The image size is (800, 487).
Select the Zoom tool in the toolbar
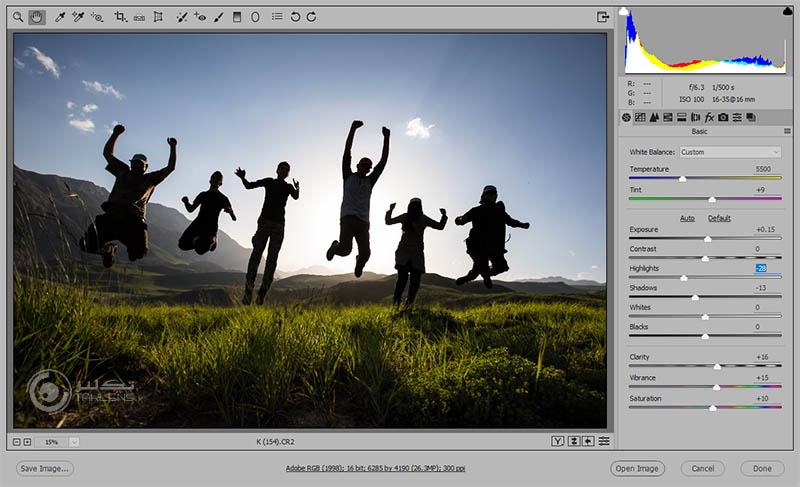coord(18,17)
